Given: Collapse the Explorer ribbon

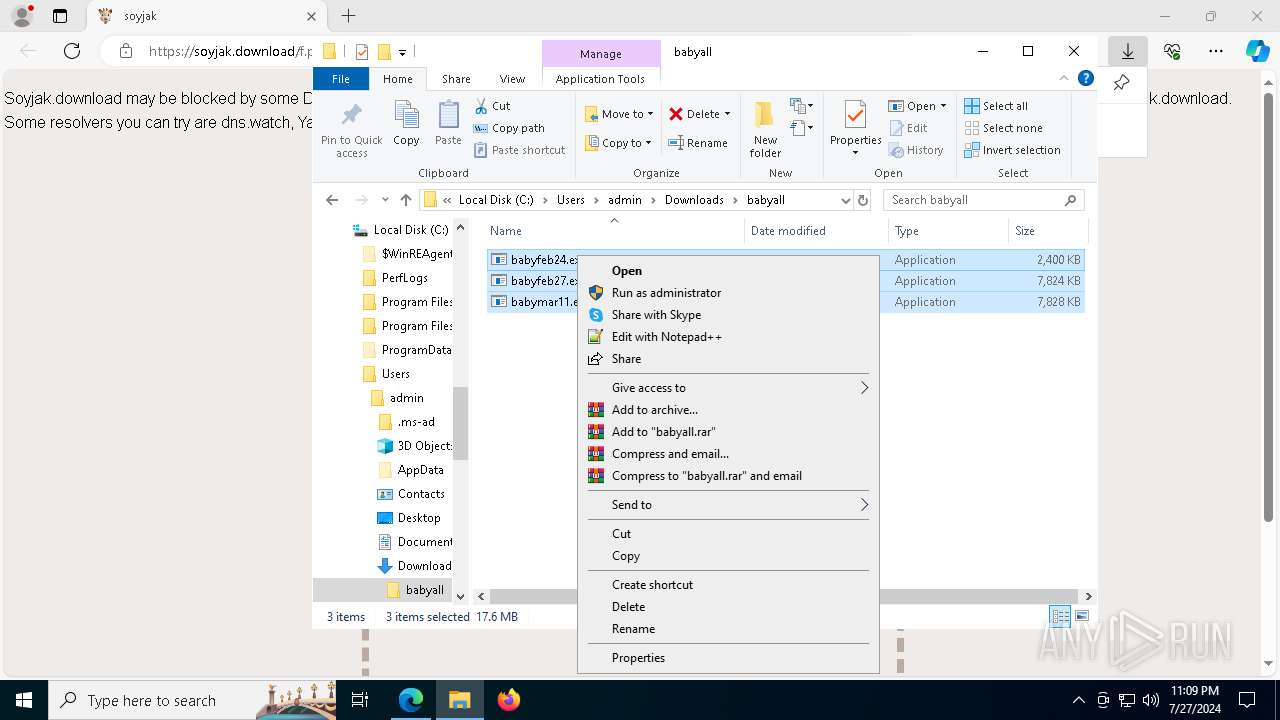Looking at the screenshot, I should tap(1064, 78).
